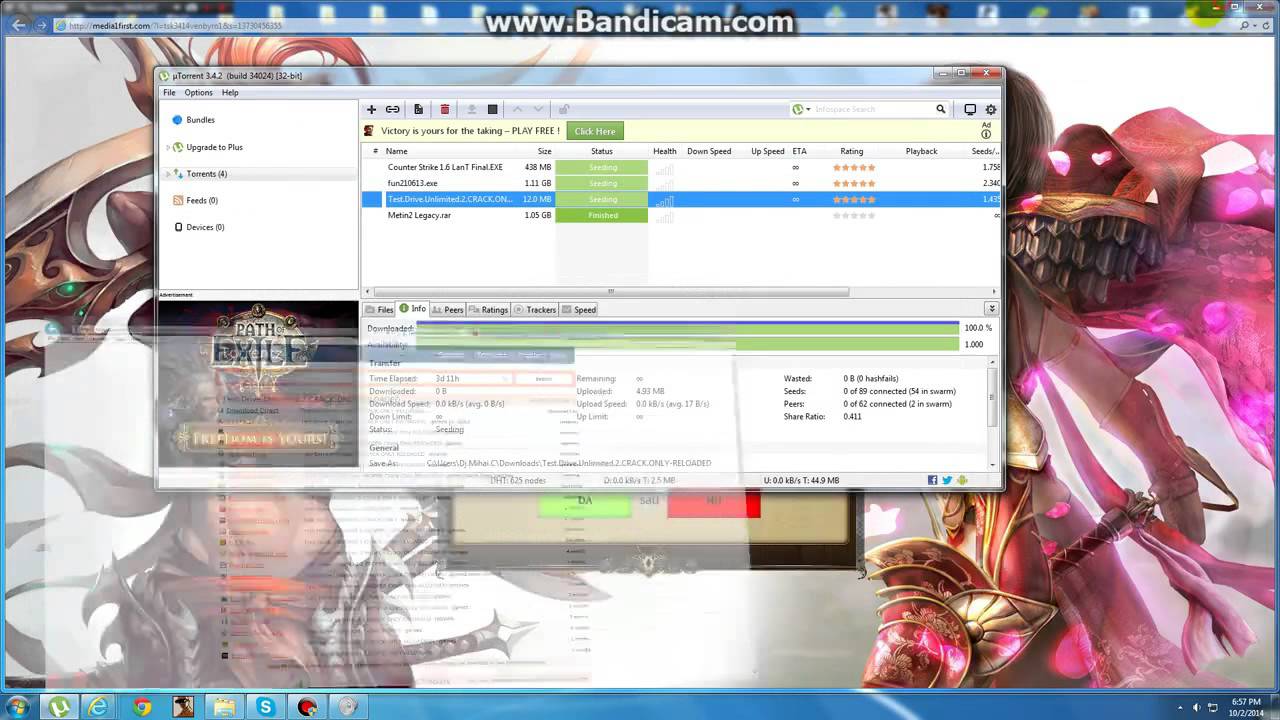Click the volume speaker tray icon
This screenshot has height=720, width=1280.
[x=1196, y=708]
